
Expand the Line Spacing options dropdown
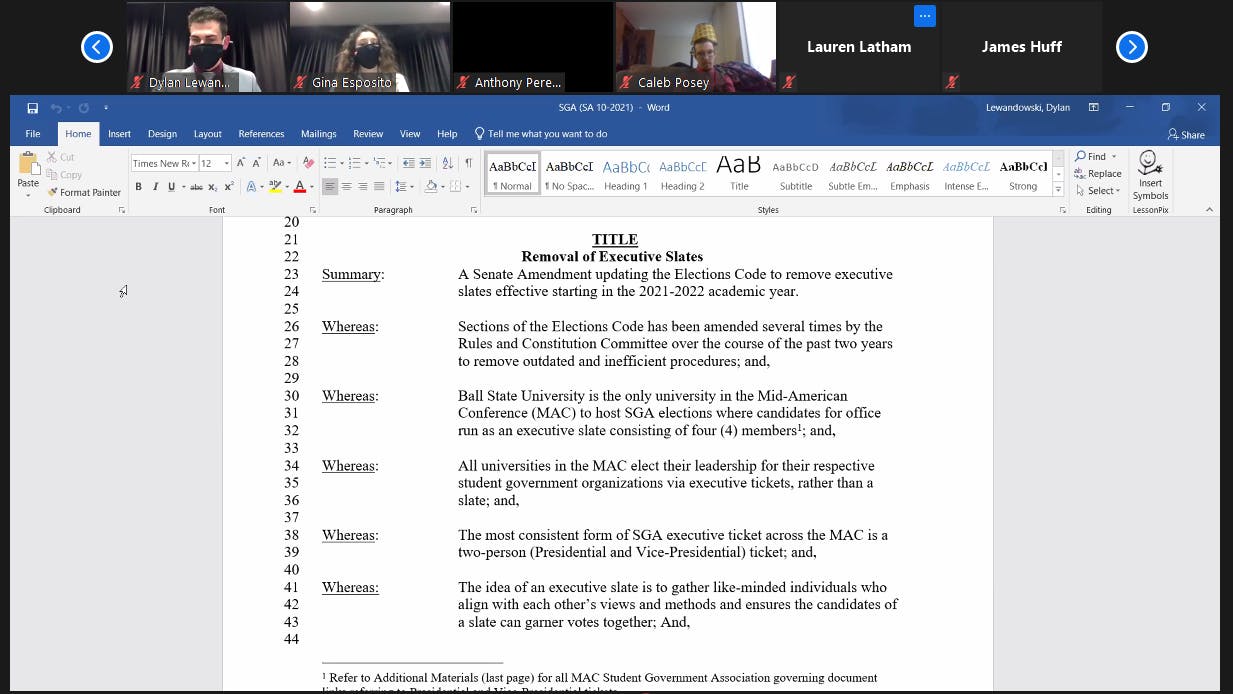(x=411, y=186)
